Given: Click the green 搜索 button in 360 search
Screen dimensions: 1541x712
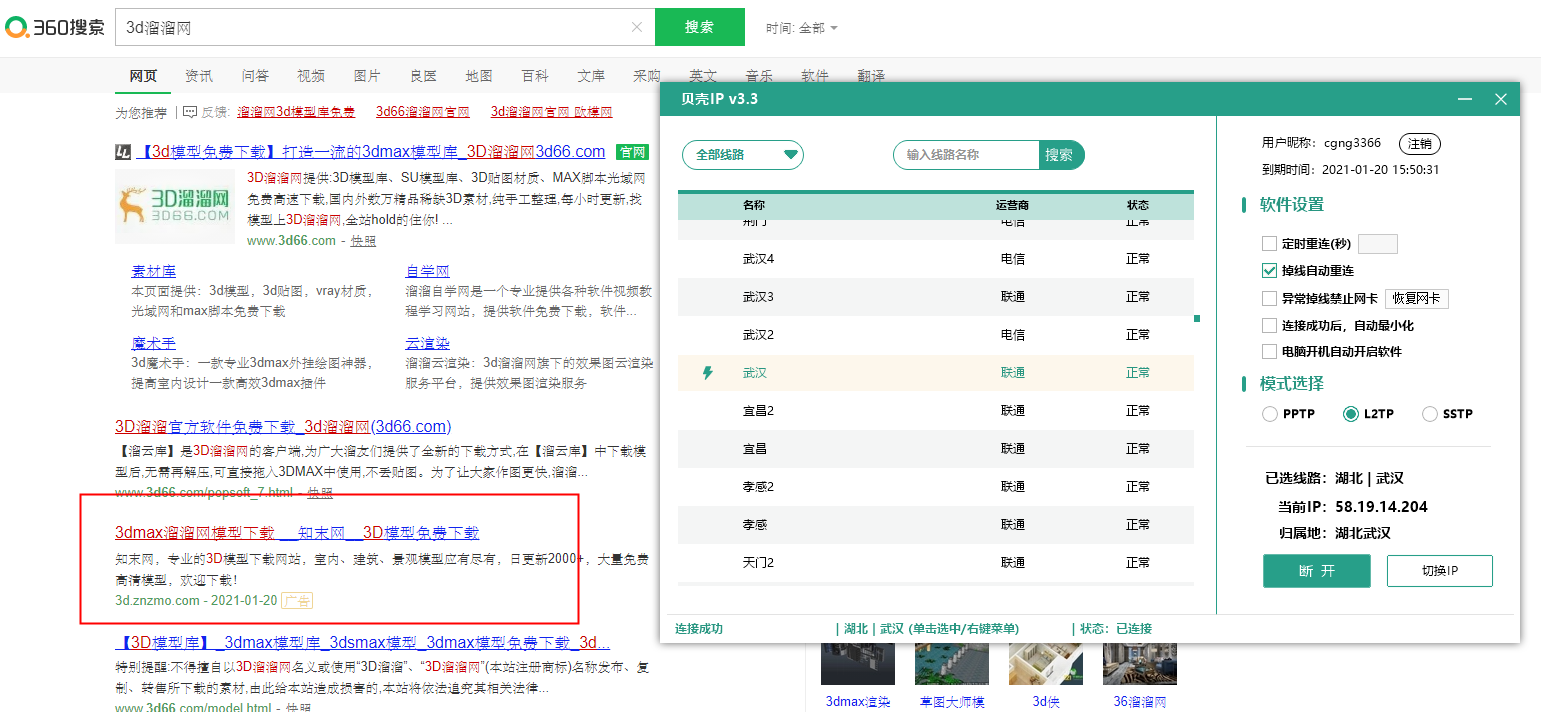Looking at the screenshot, I should (x=700, y=27).
